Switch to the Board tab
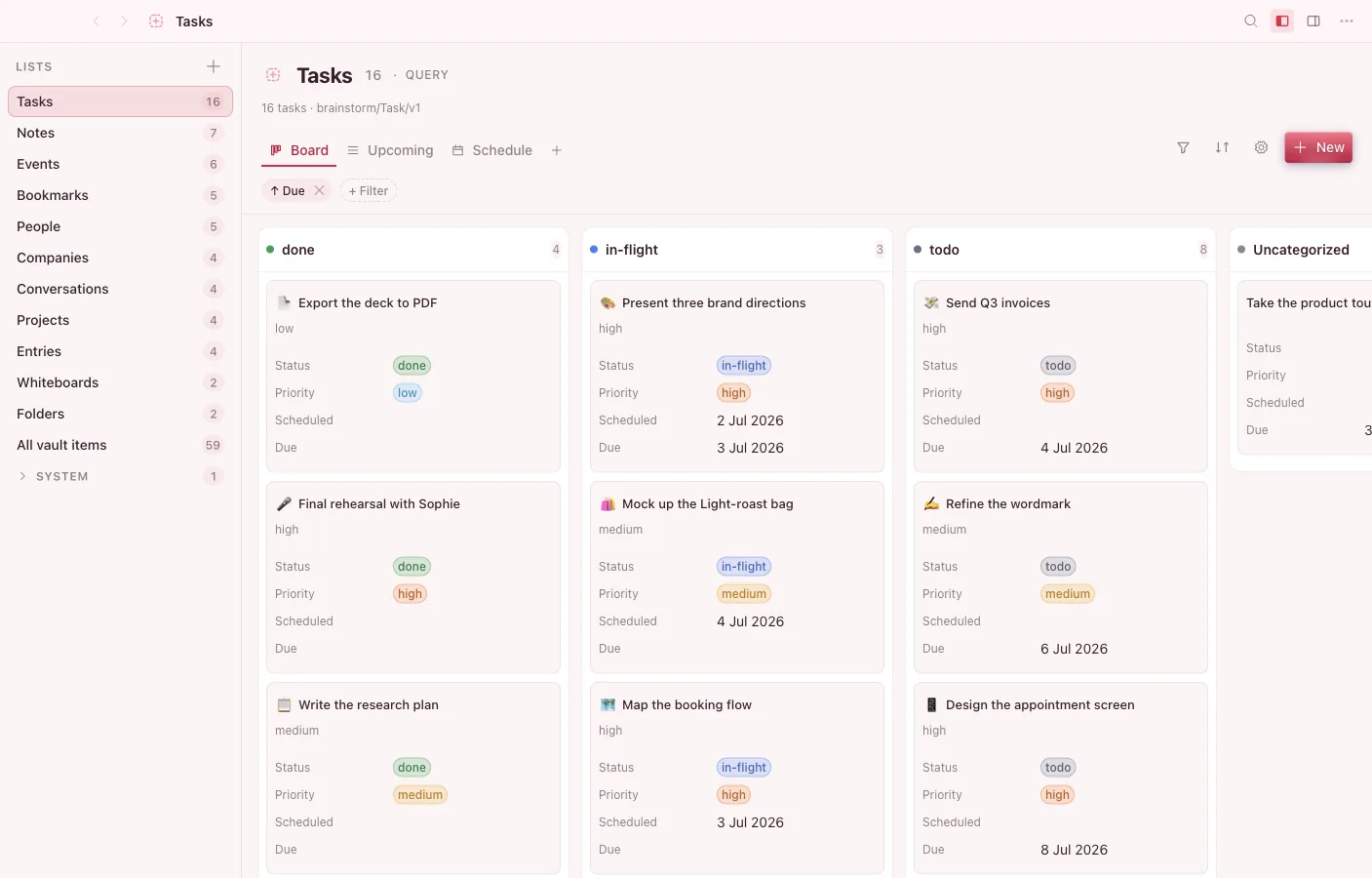1372x878 pixels. coord(299,150)
